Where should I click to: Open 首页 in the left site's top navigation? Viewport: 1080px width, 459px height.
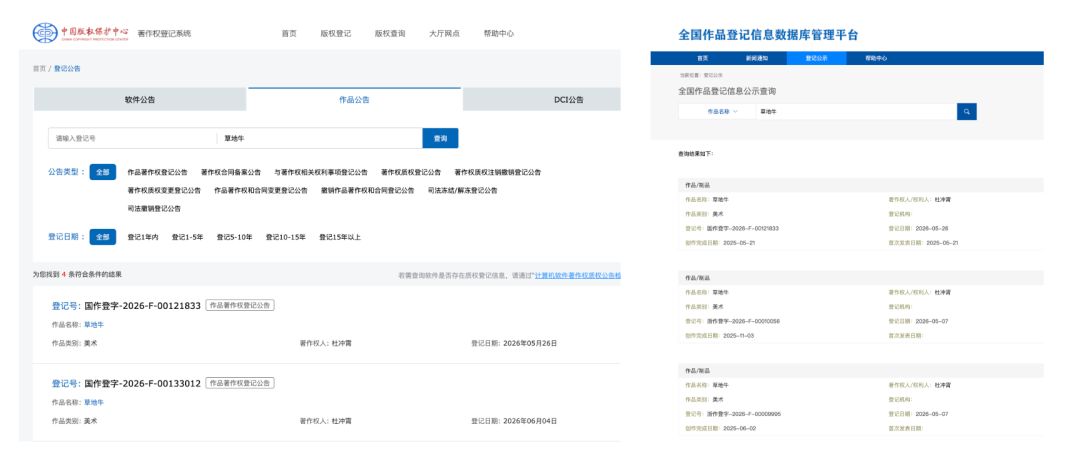289,33
